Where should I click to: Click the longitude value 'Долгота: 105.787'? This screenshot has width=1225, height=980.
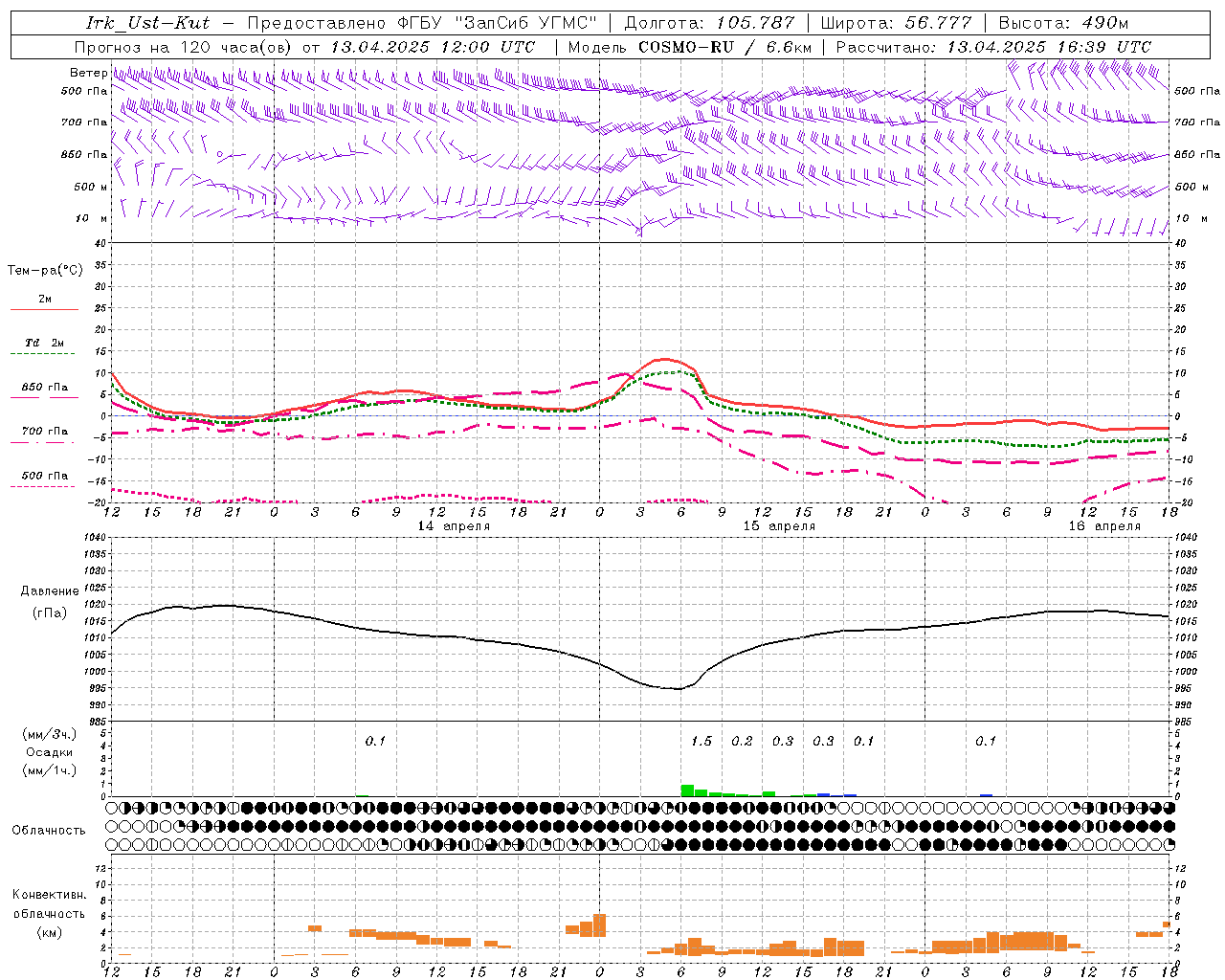(709, 22)
